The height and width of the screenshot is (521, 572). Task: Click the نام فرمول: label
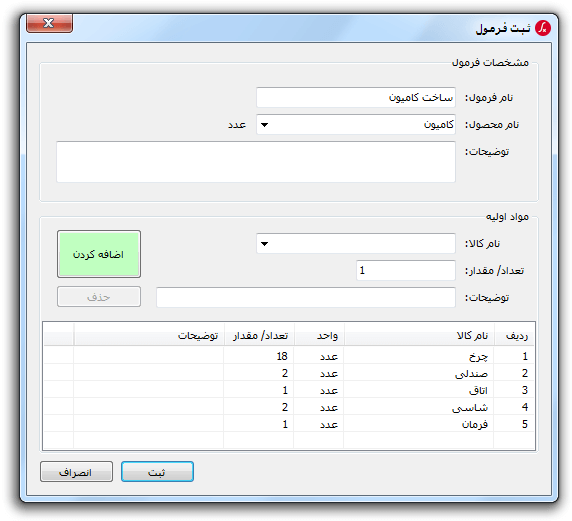coord(489,98)
